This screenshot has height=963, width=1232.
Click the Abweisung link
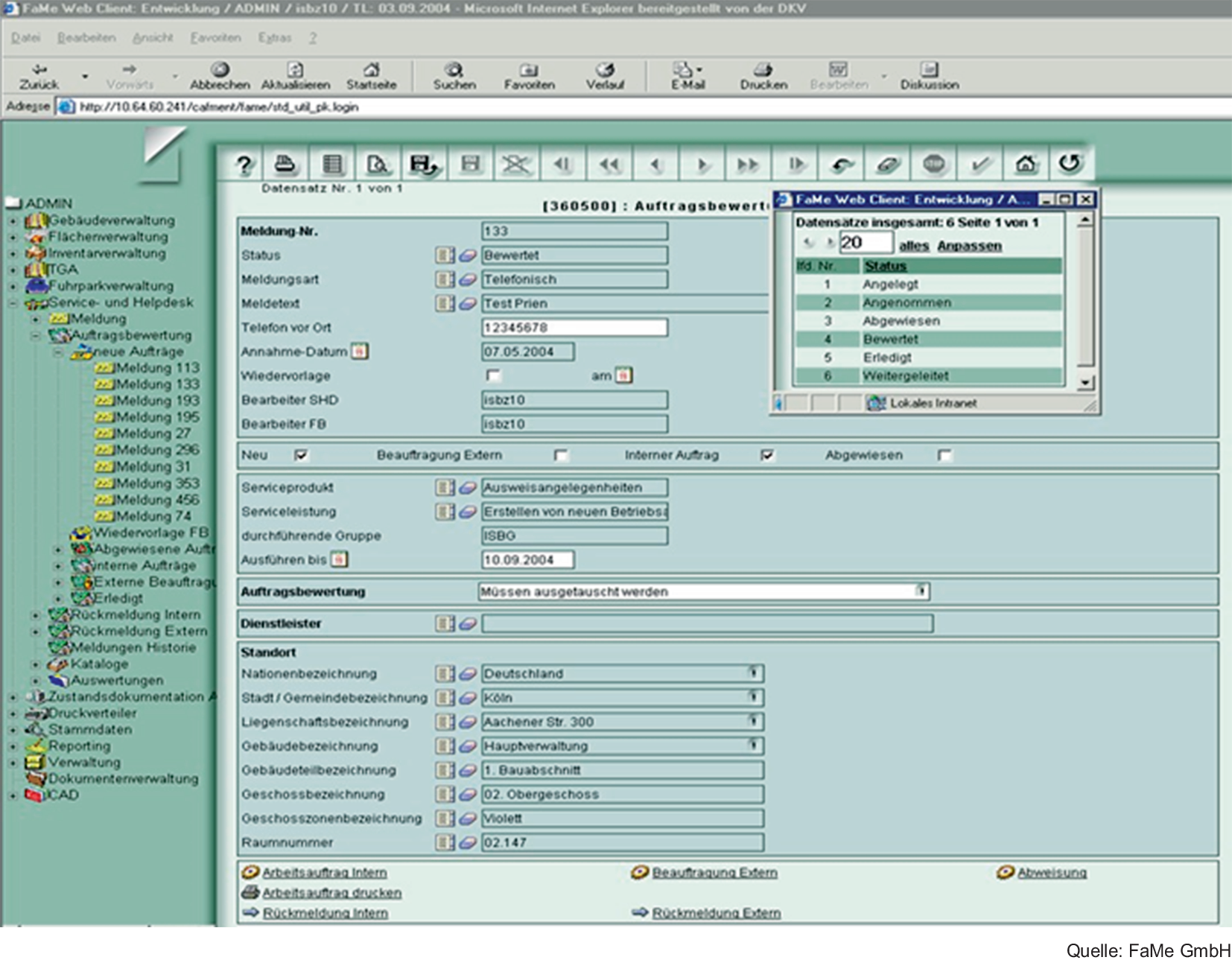(1052, 872)
